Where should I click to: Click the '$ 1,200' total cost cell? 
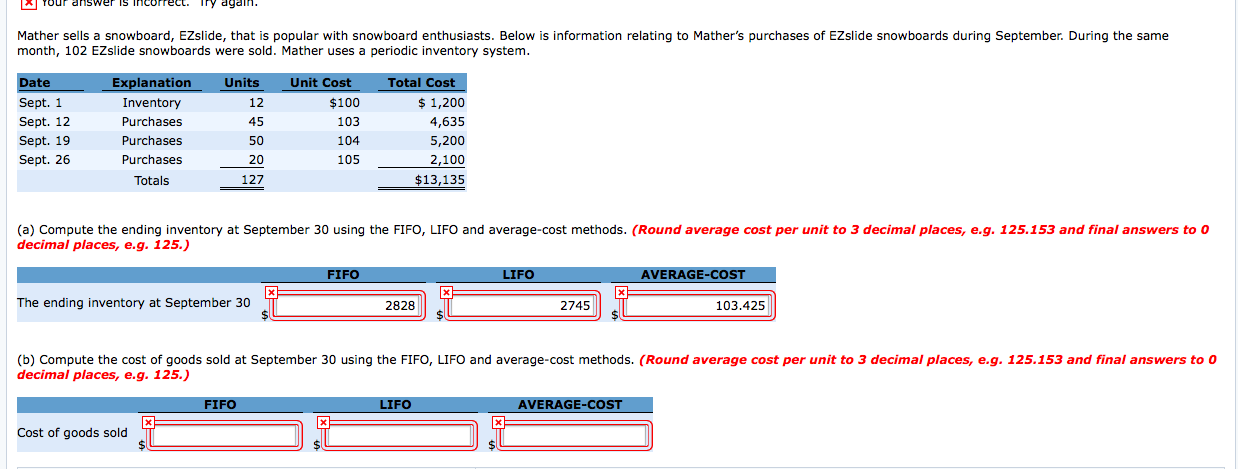click(441, 103)
